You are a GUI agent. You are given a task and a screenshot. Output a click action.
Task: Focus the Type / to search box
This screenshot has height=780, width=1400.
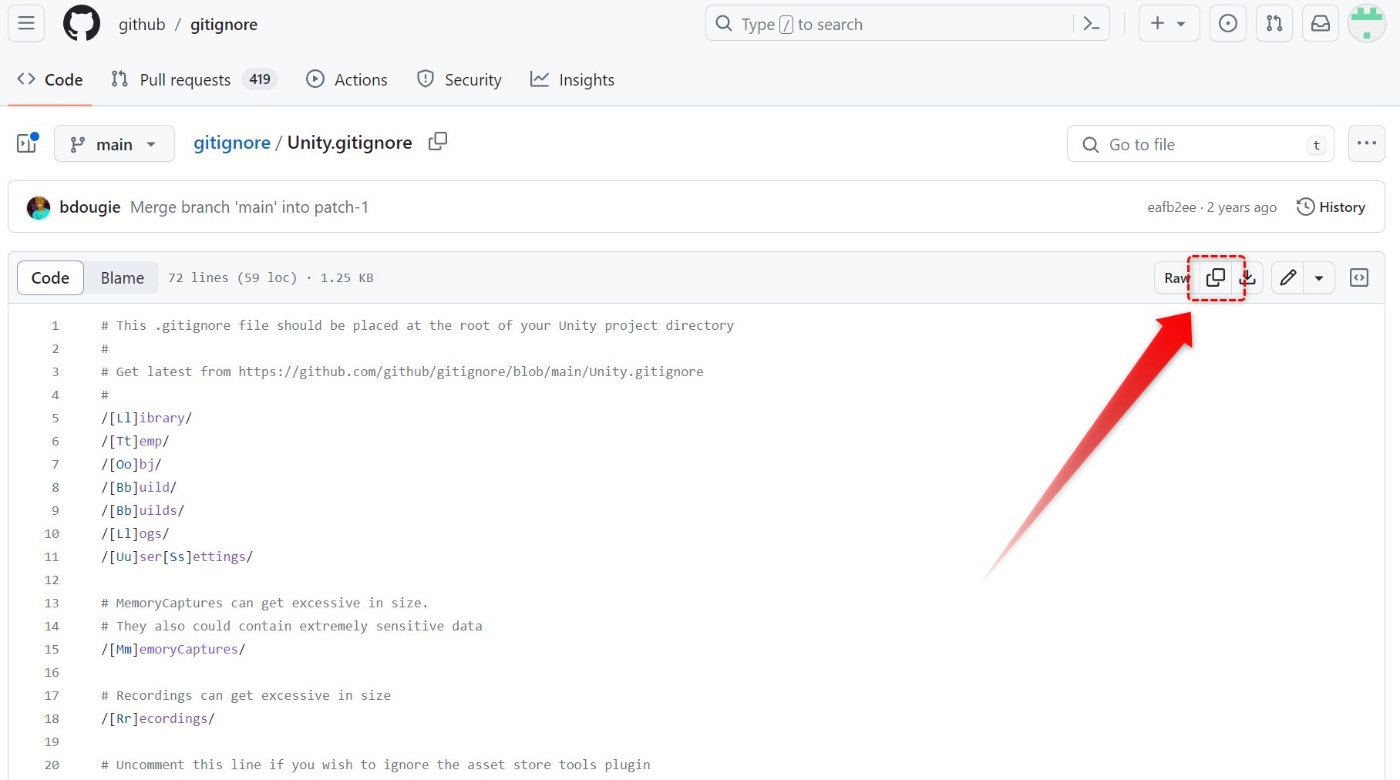907,24
